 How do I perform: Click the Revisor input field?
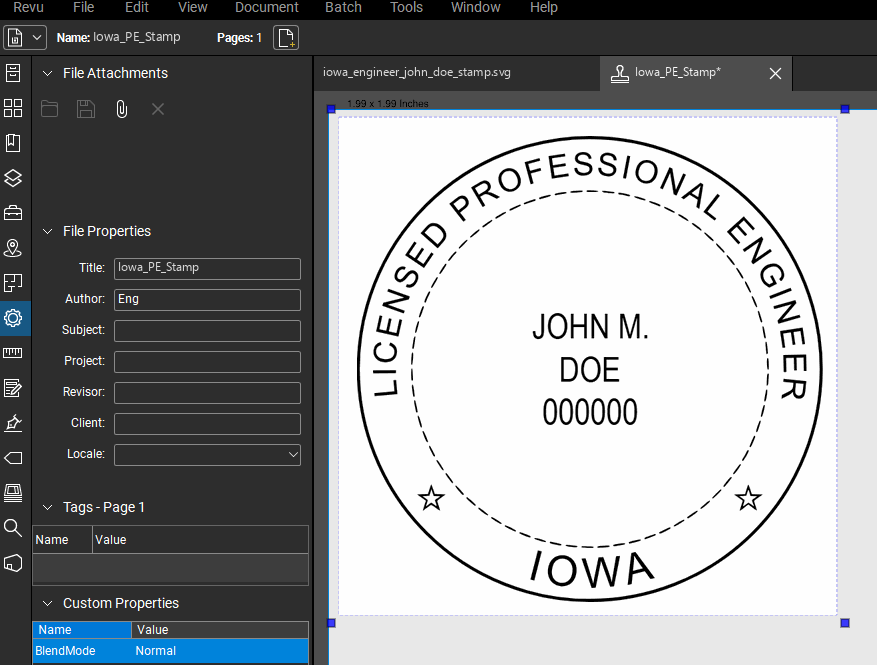208,393
